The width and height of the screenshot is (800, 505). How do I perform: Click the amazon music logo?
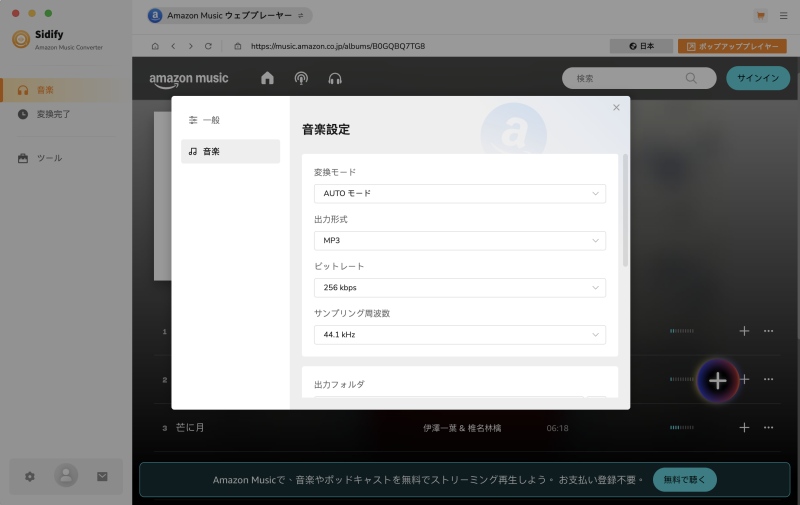pyautogui.click(x=188, y=80)
